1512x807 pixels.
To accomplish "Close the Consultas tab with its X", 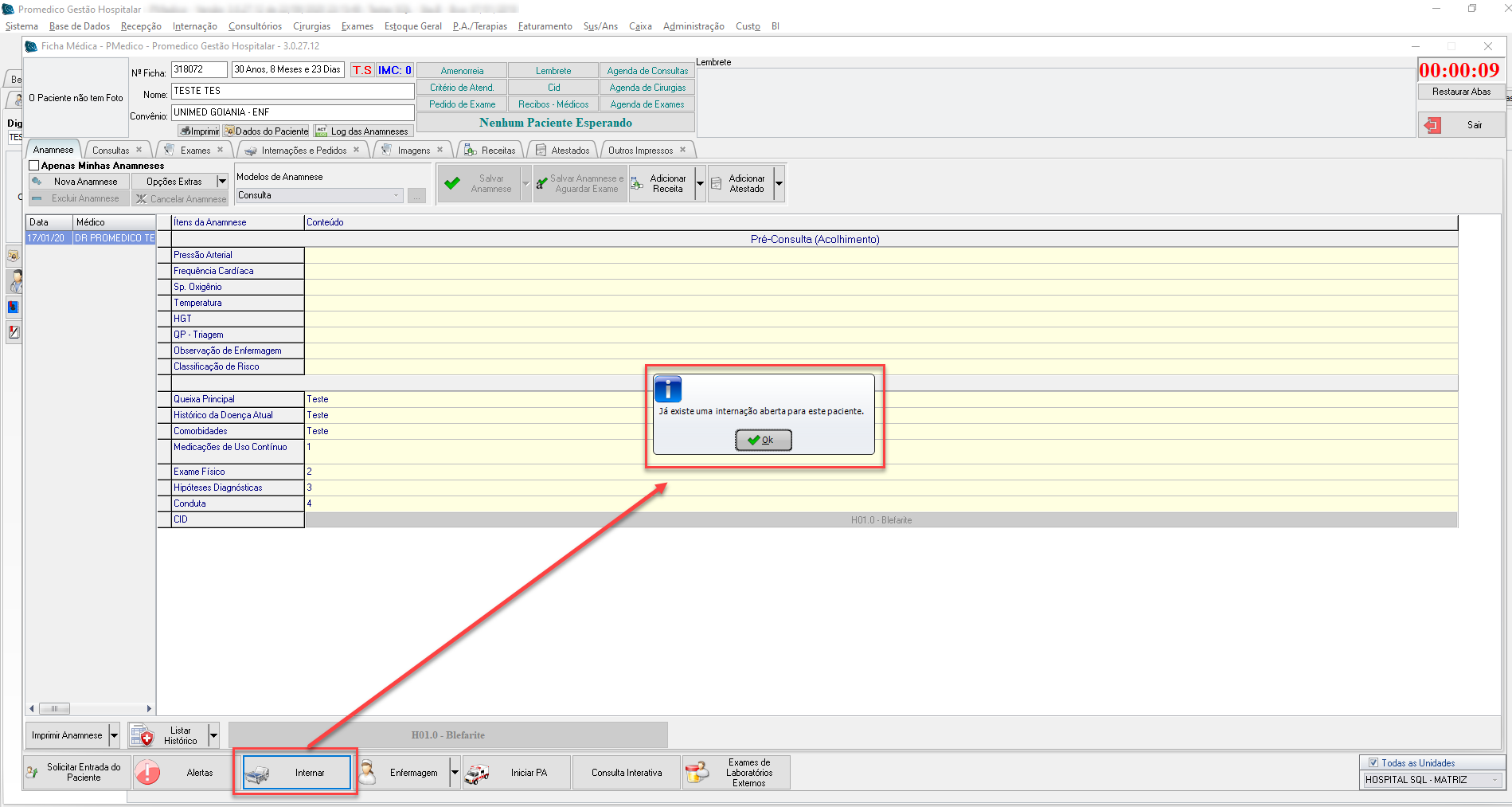I will [139, 150].
